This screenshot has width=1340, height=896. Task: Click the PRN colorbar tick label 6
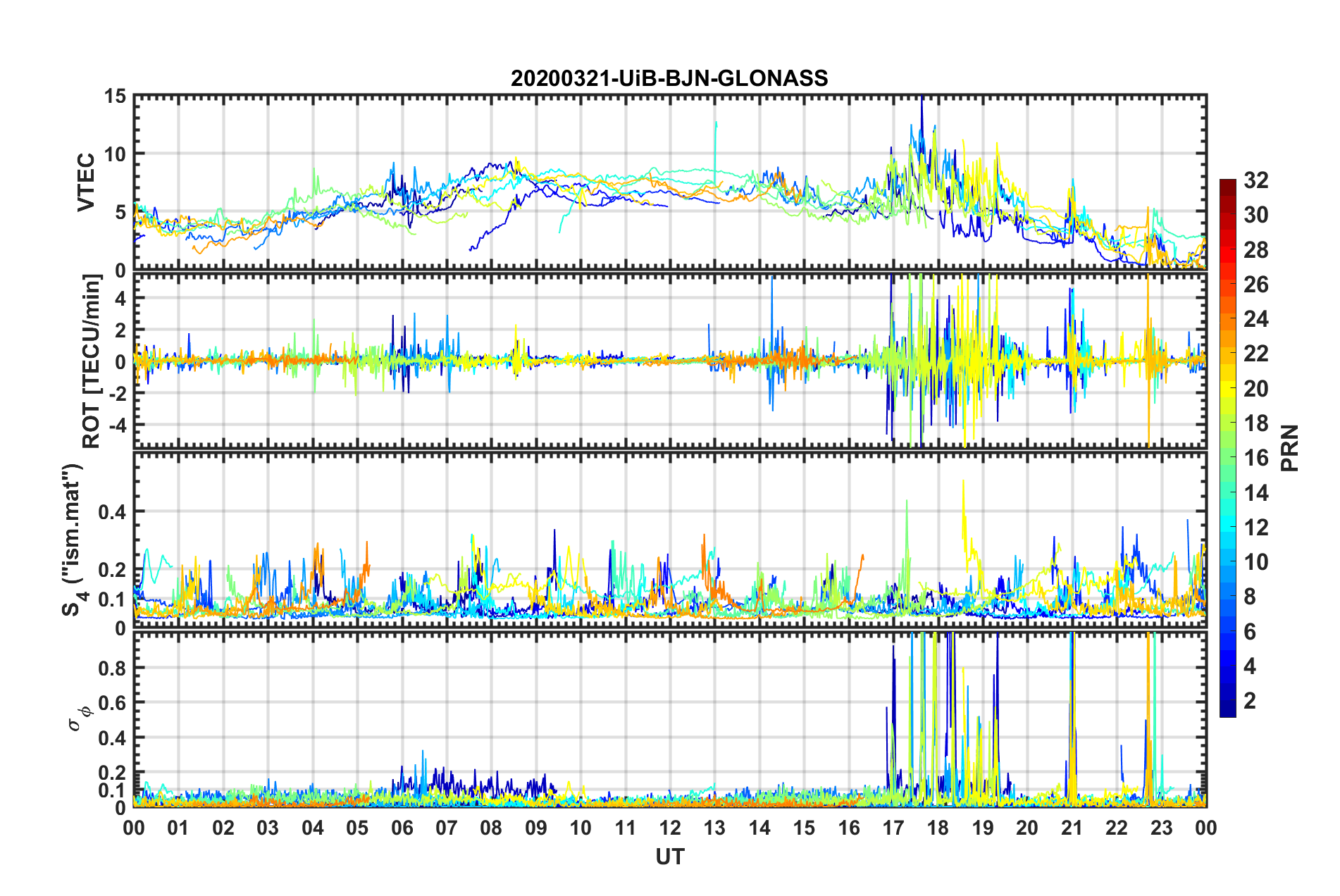[1250, 632]
